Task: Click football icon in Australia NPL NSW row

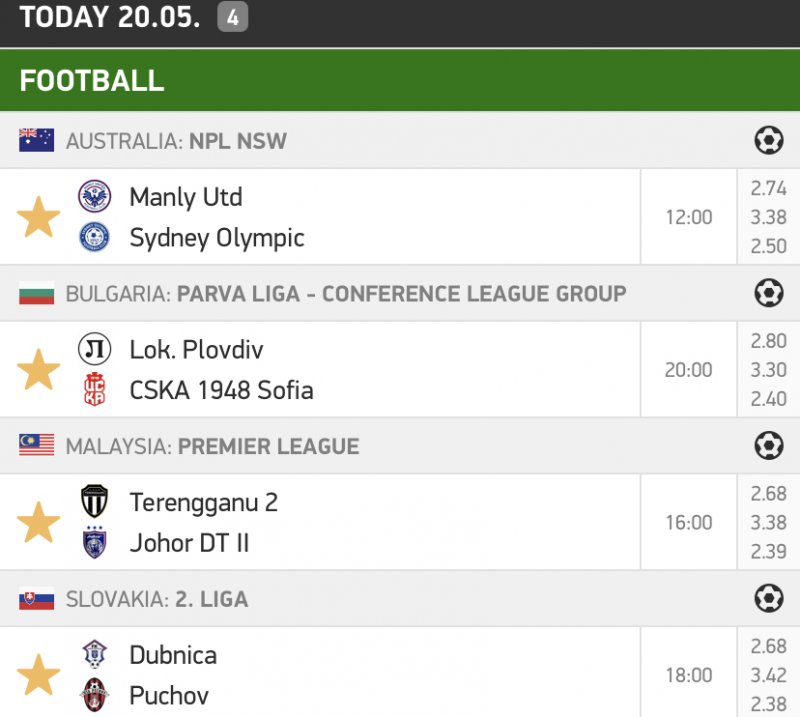Action: [x=768, y=141]
